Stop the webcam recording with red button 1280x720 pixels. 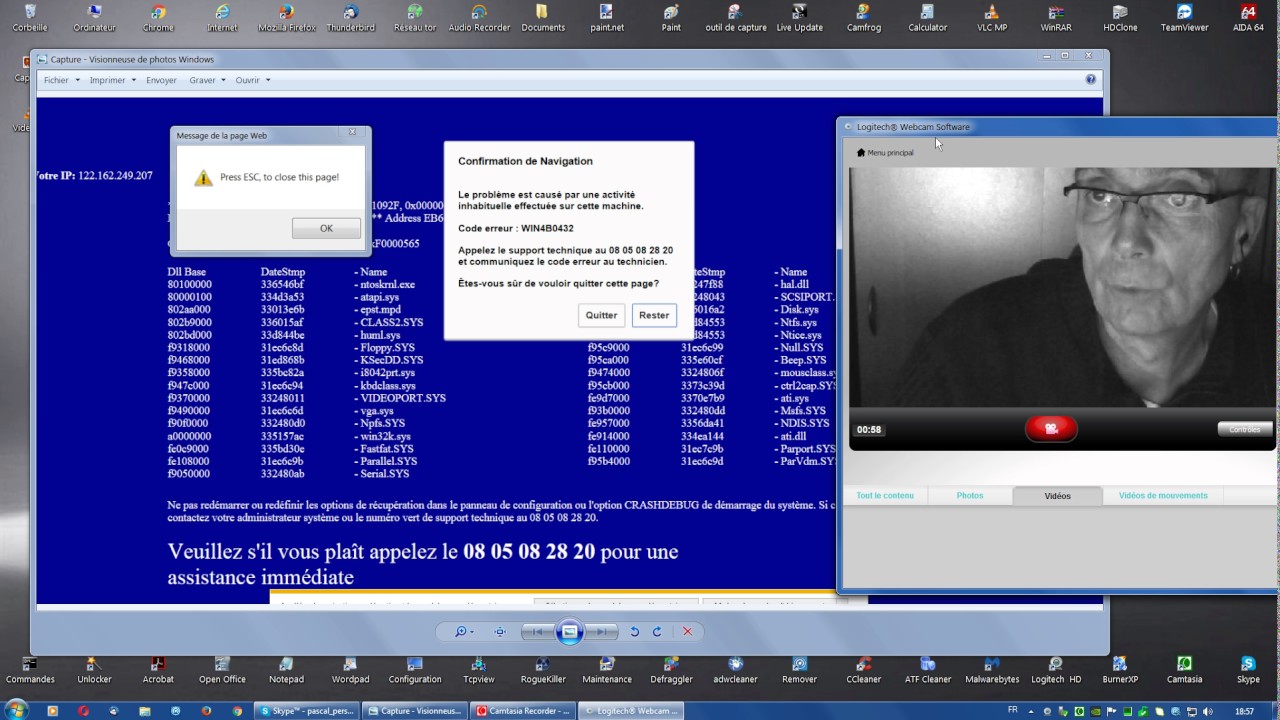(x=1051, y=428)
